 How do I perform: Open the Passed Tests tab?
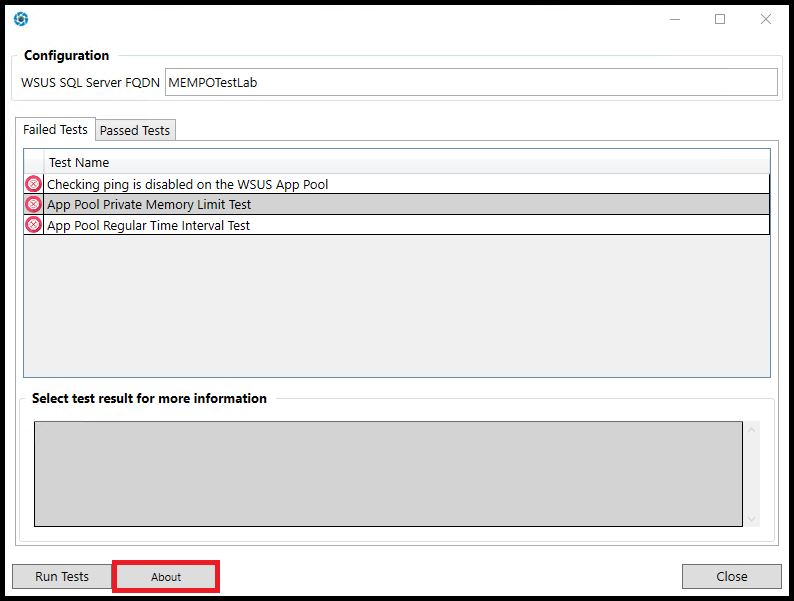[x=135, y=131]
